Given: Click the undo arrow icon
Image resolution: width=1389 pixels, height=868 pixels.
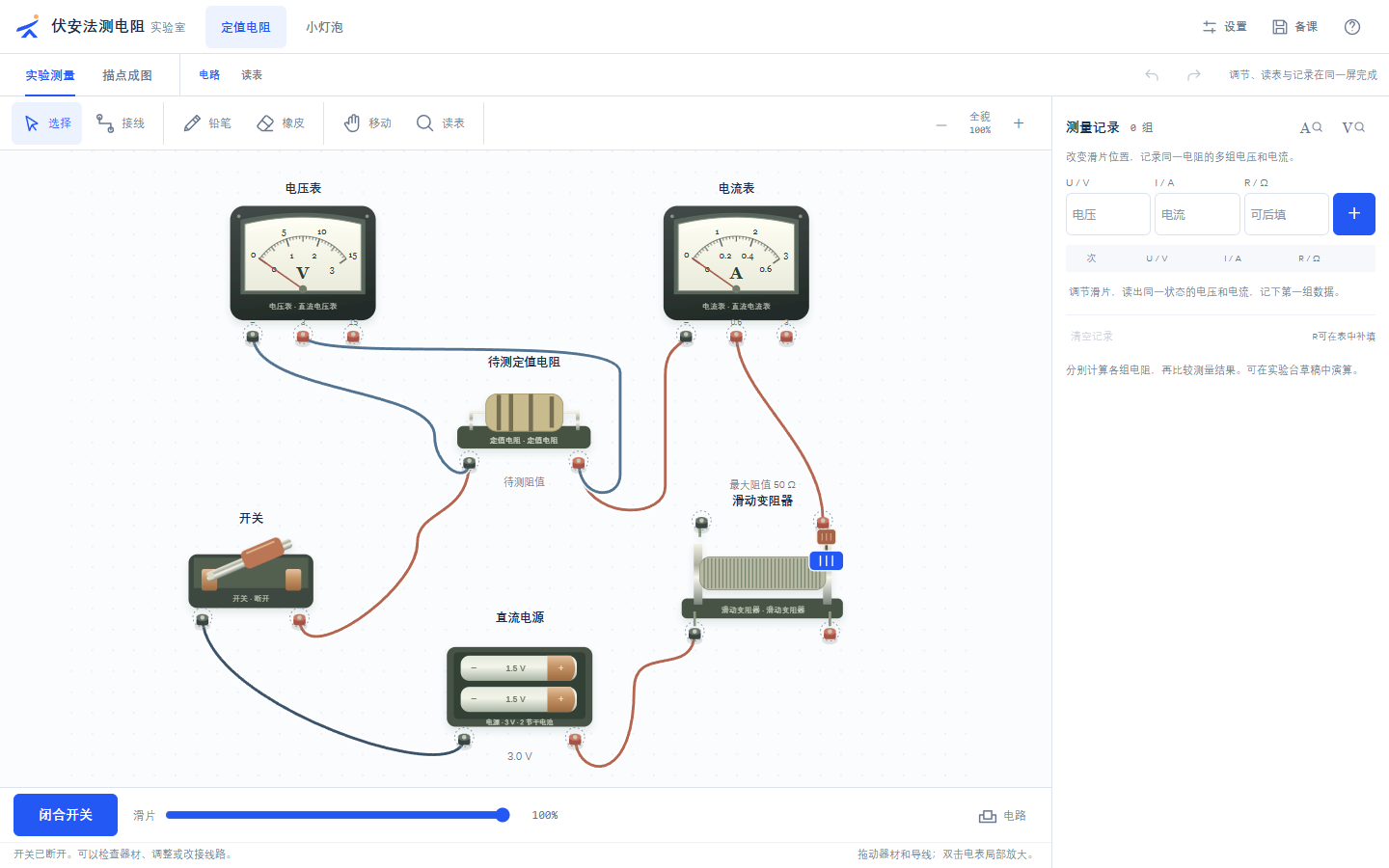Looking at the screenshot, I should [x=1152, y=75].
